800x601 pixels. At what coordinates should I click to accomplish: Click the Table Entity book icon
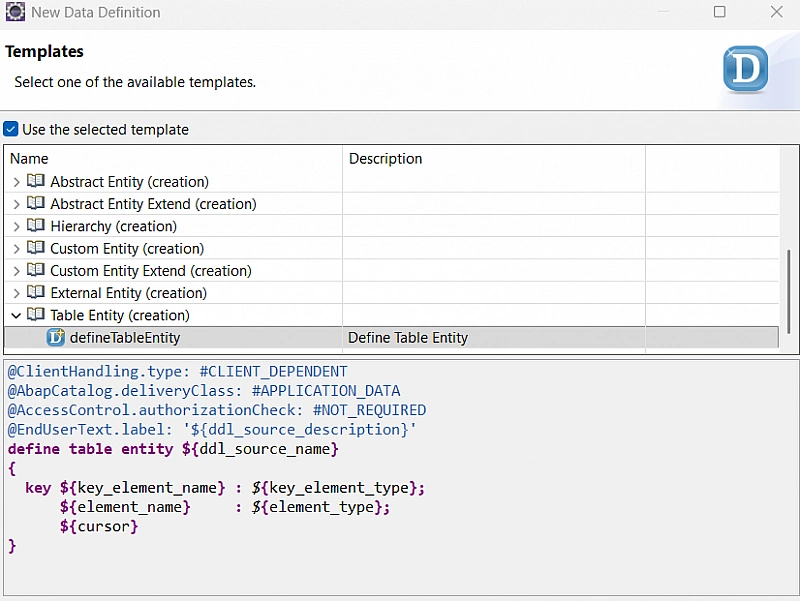(36, 315)
